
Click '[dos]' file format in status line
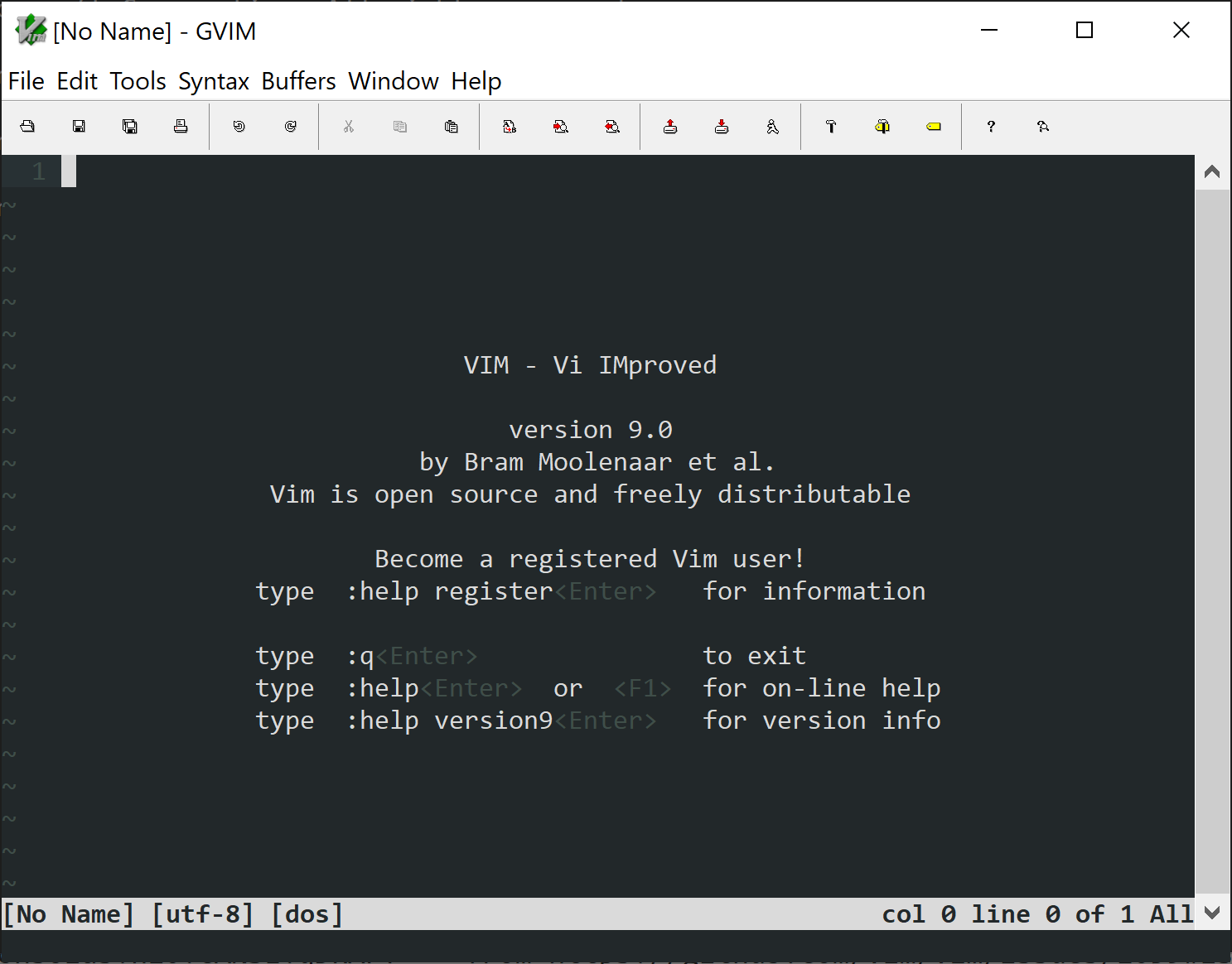click(x=307, y=914)
